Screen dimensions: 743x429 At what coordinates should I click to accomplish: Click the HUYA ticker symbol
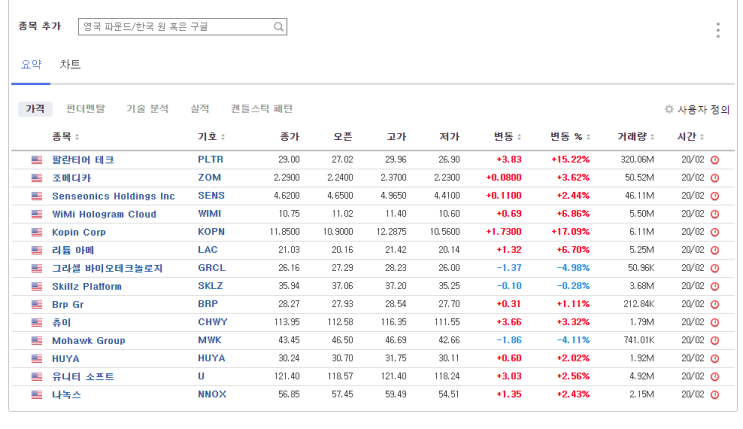click(x=211, y=358)
